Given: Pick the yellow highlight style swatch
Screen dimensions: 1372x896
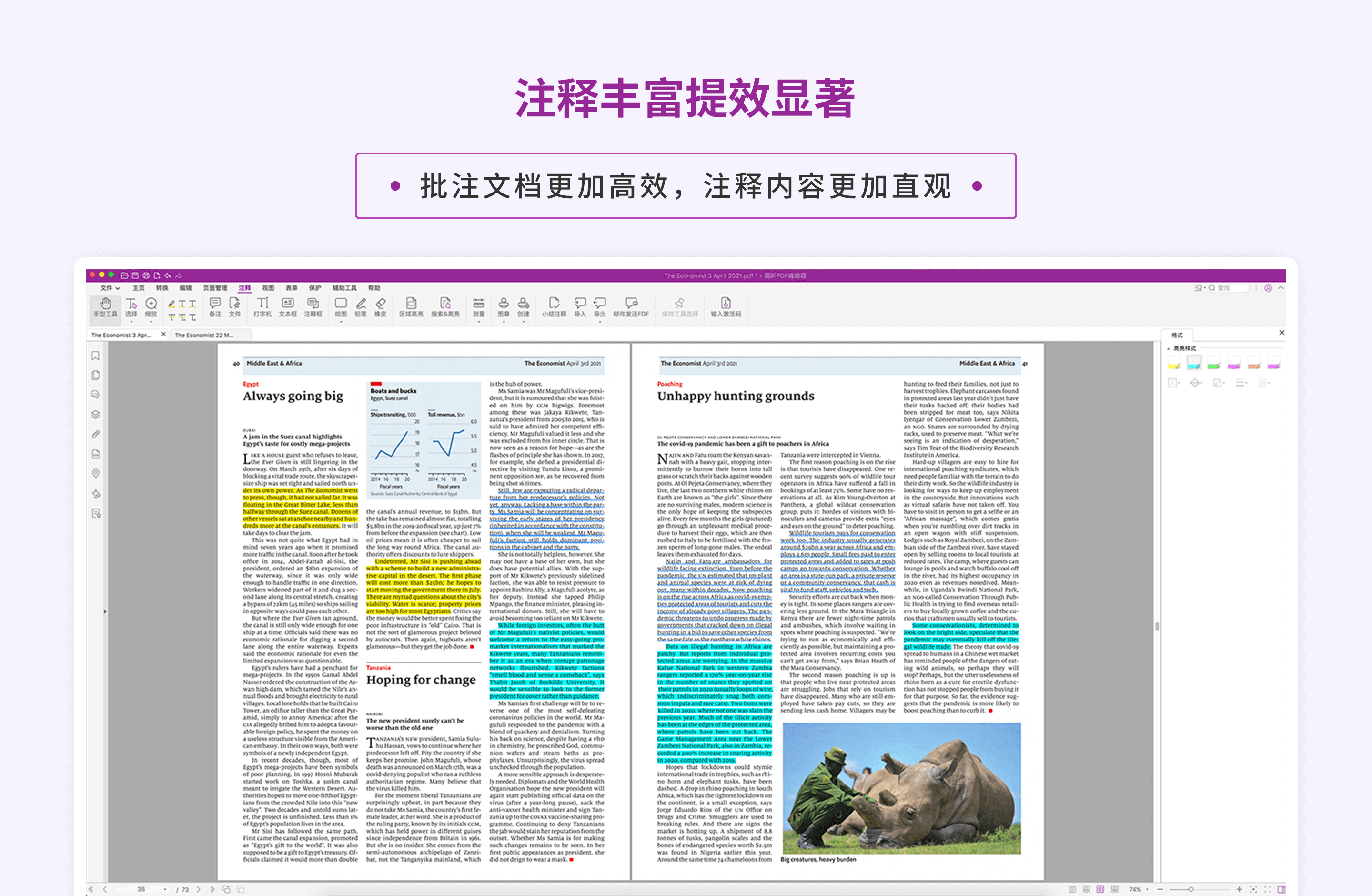Looking at the screenshot, I should click(x=1174, y=363).
